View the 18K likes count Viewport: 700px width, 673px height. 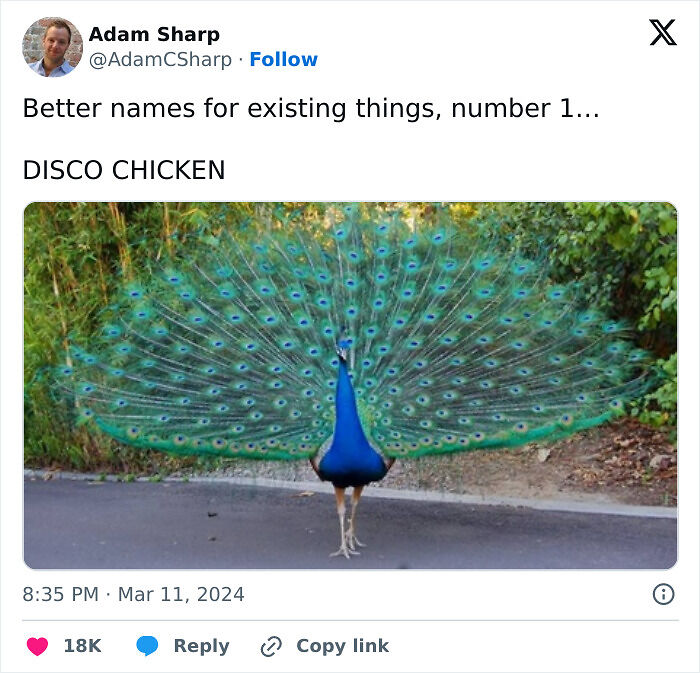pyautogui.click(x=83, y=646)
